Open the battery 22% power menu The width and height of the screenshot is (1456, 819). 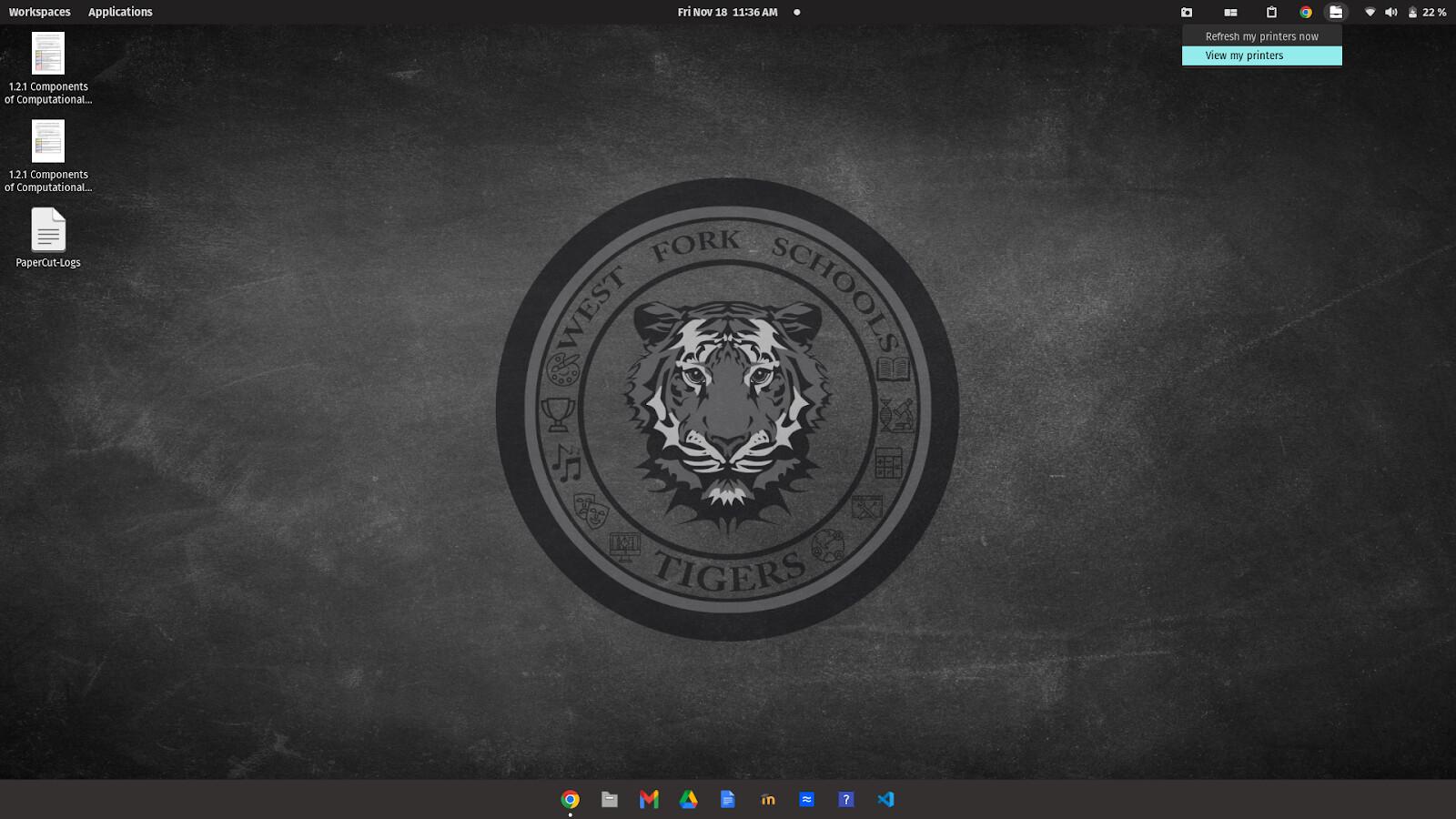1427,12
